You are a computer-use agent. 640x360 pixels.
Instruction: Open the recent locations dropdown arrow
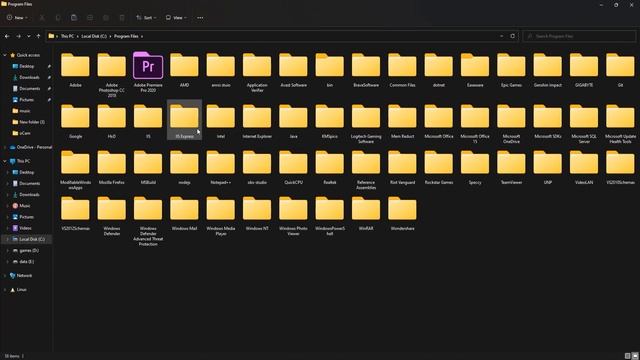[29, 36]
